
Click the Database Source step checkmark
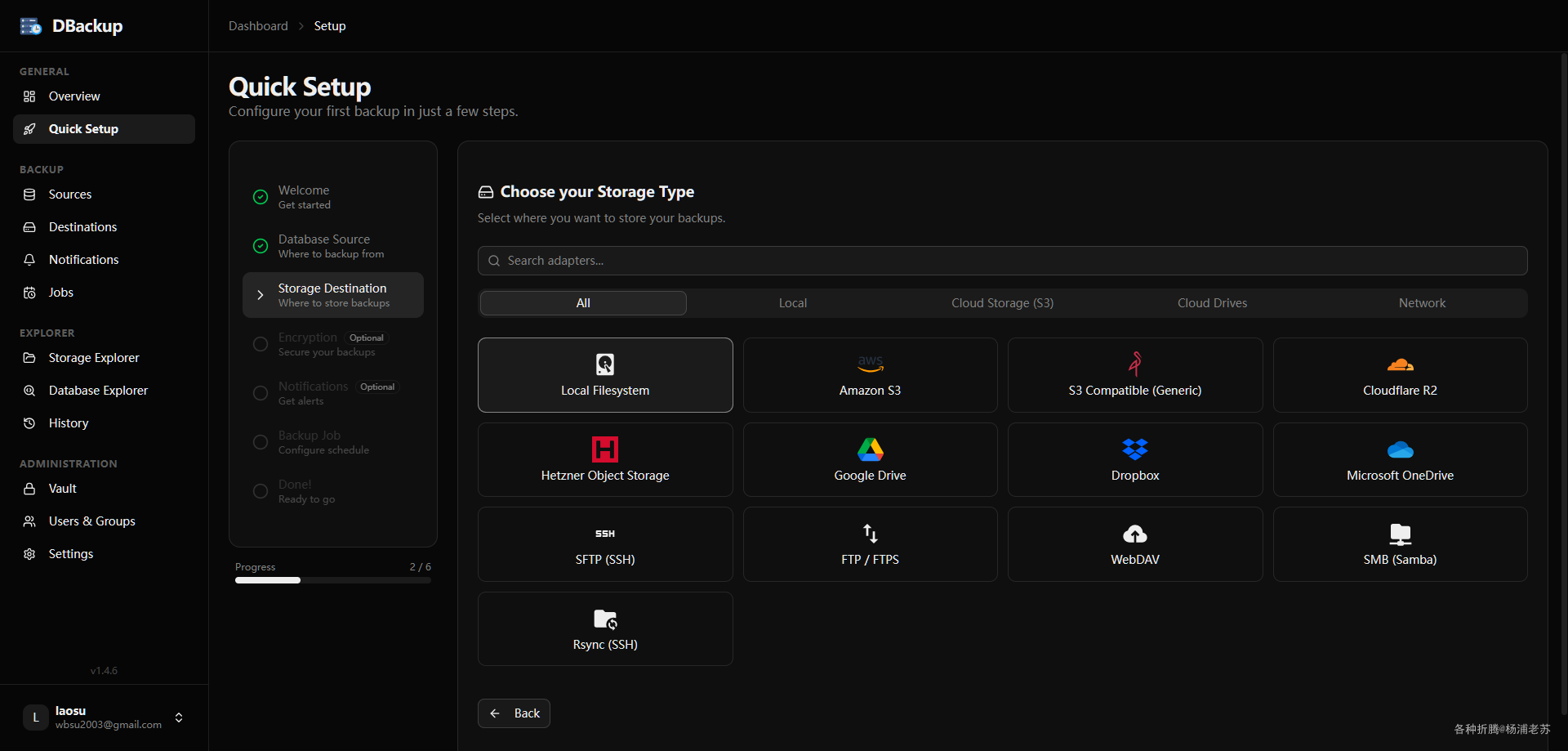pyautogui.click(x=261, y=246)
